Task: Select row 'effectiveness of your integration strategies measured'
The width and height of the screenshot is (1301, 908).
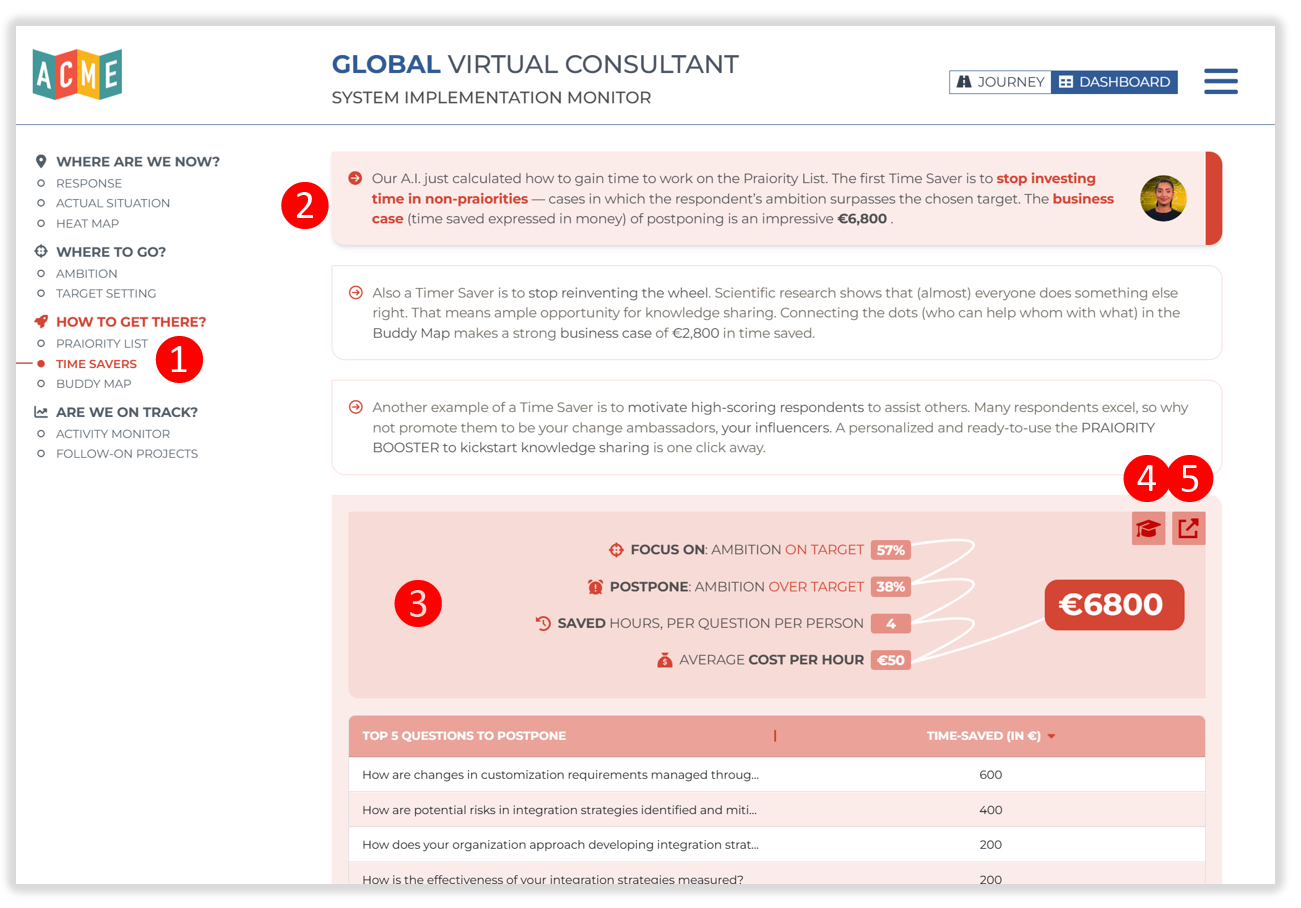Action: click(777, 875)
